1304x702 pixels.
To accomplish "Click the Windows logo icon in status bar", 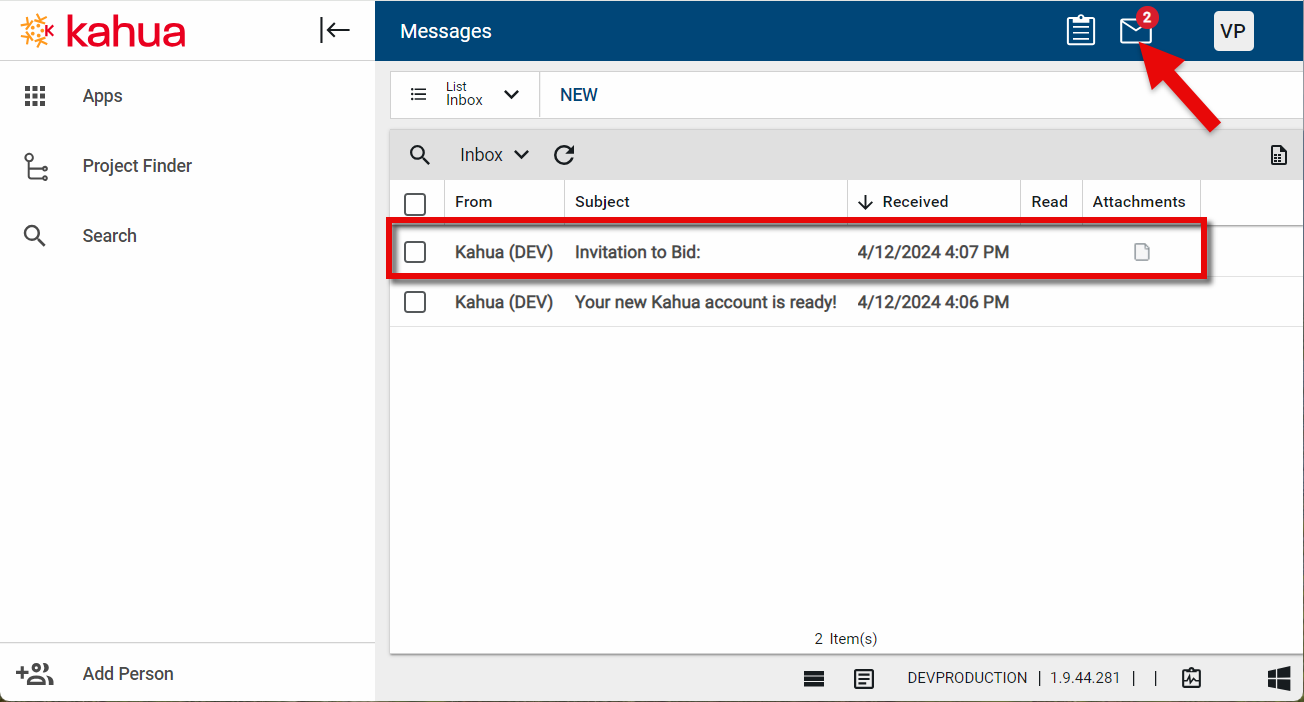I will coord(1278,678).
